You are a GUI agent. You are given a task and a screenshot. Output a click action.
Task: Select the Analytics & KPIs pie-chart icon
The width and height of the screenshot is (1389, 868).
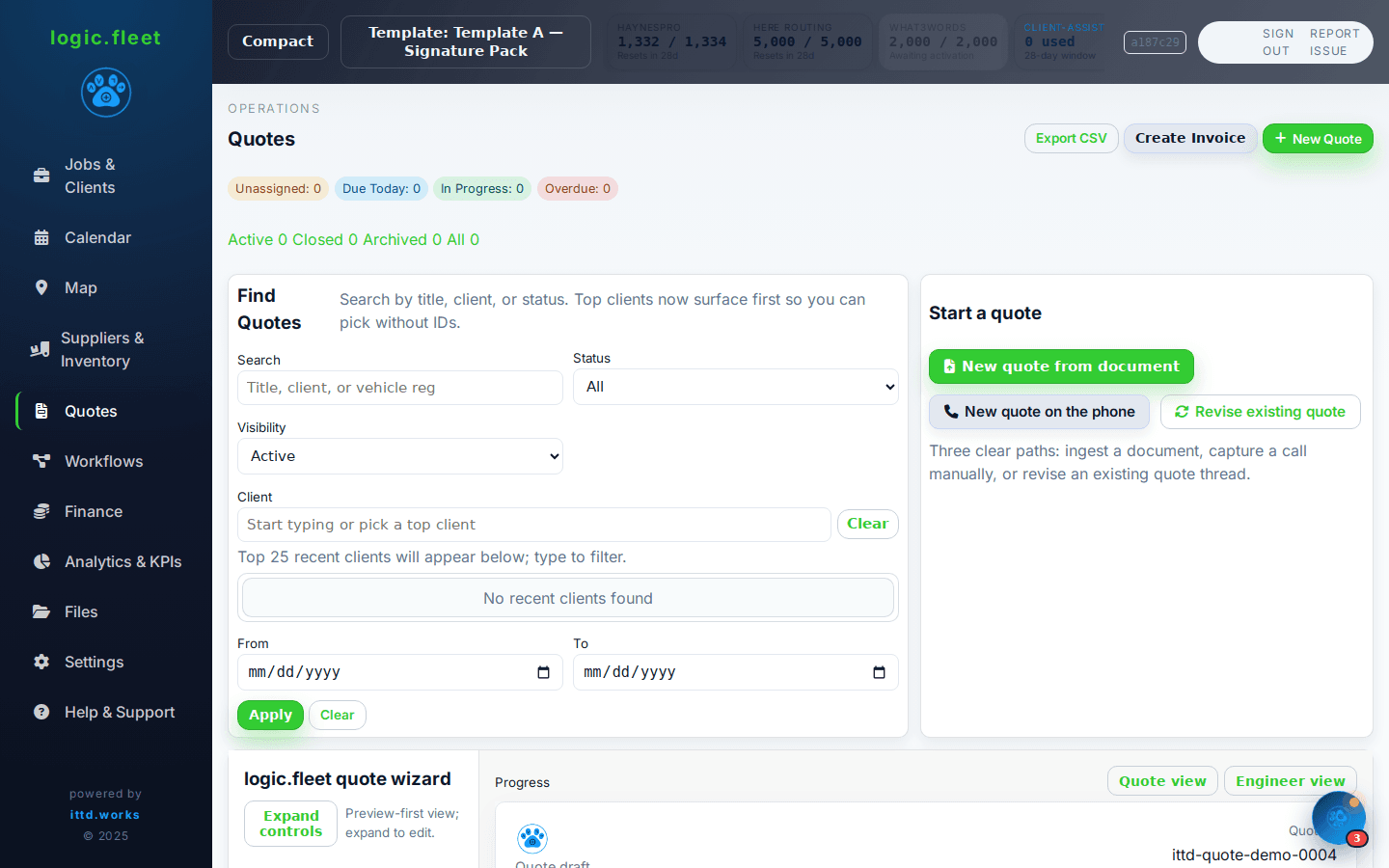(x=41, y=561)
